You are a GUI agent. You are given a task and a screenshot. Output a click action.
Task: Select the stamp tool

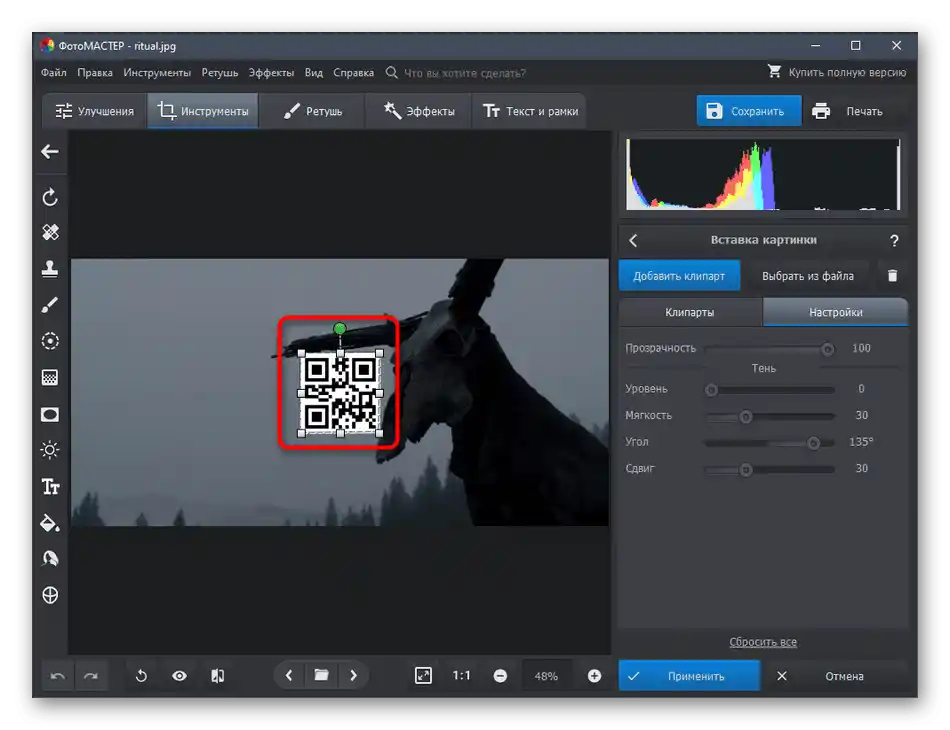click(50, 268)
